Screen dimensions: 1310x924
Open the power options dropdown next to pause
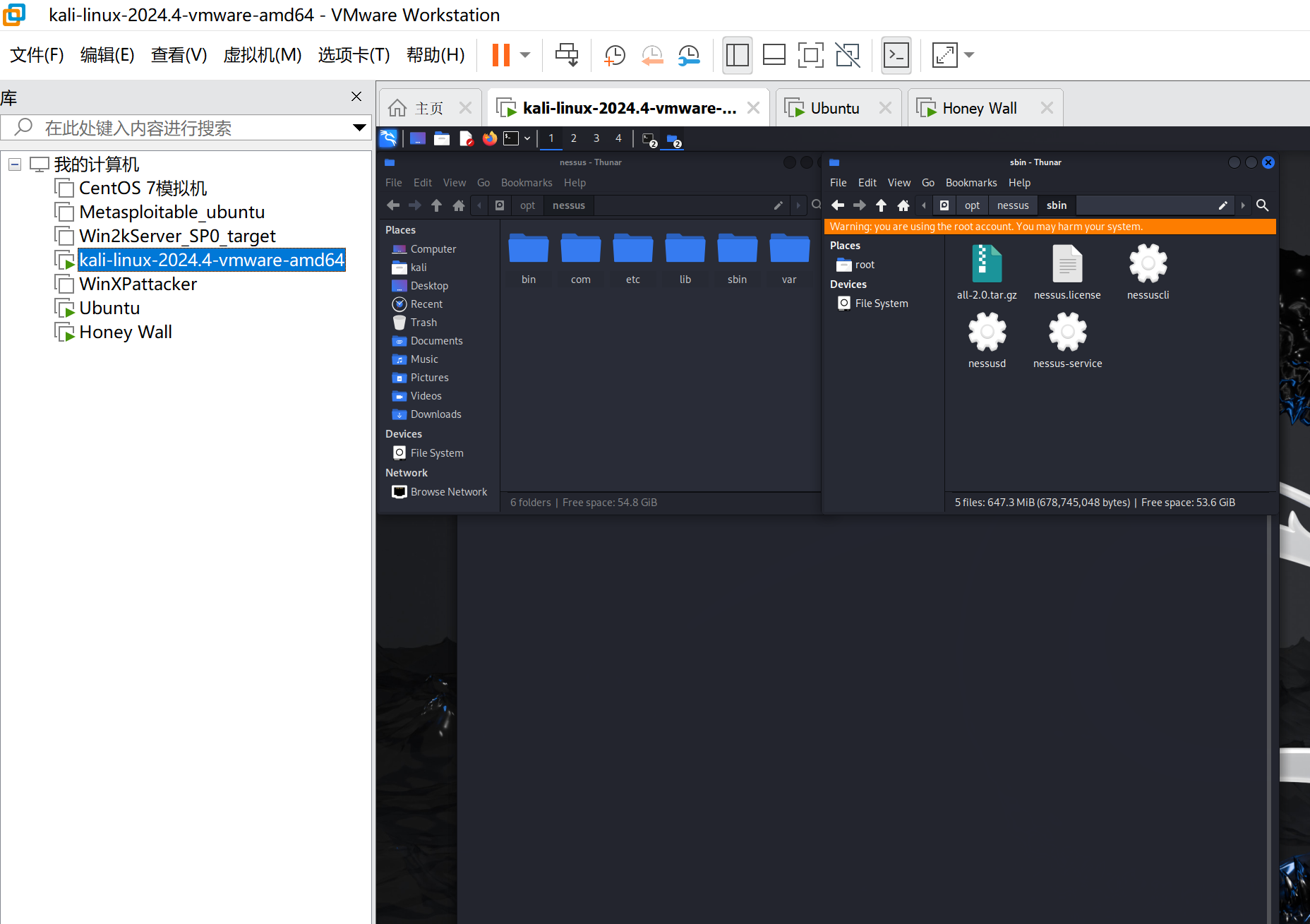click(x=525, y=55)
